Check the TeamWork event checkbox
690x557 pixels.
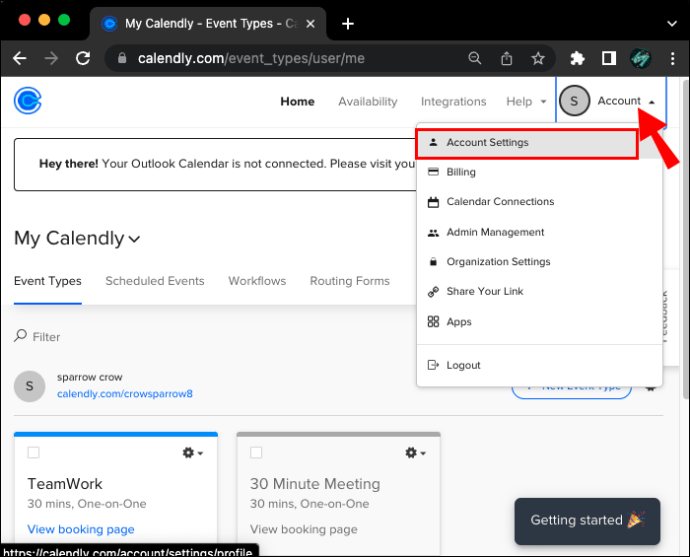coord(33,452)
